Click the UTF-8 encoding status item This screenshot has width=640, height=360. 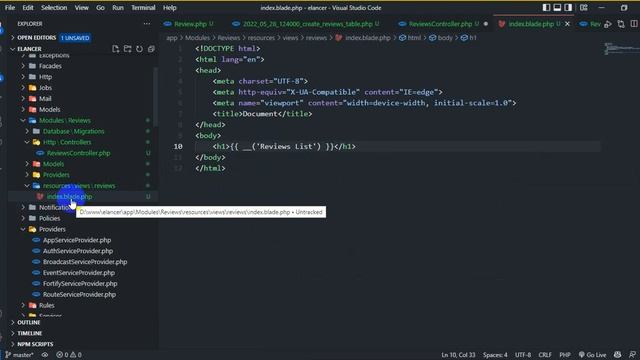pyautogui.click(x=523, y=355)
